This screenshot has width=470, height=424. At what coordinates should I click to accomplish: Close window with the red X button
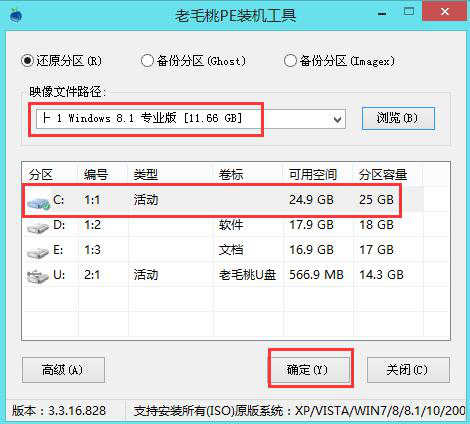coord(444,11)
